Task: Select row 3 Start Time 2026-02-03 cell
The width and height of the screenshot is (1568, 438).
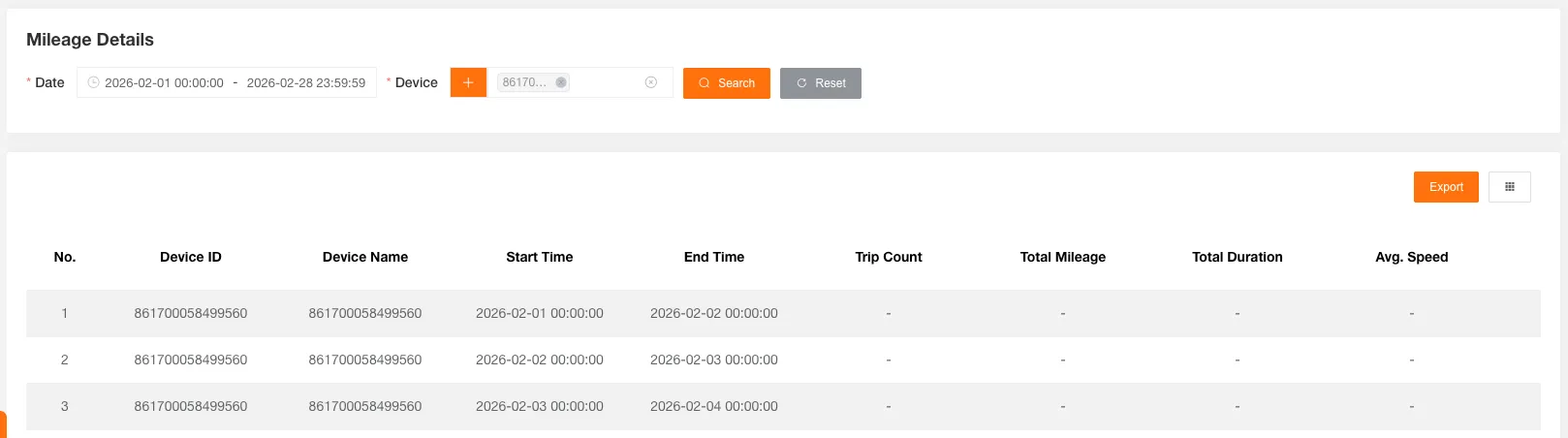Action: pos(539,406)
